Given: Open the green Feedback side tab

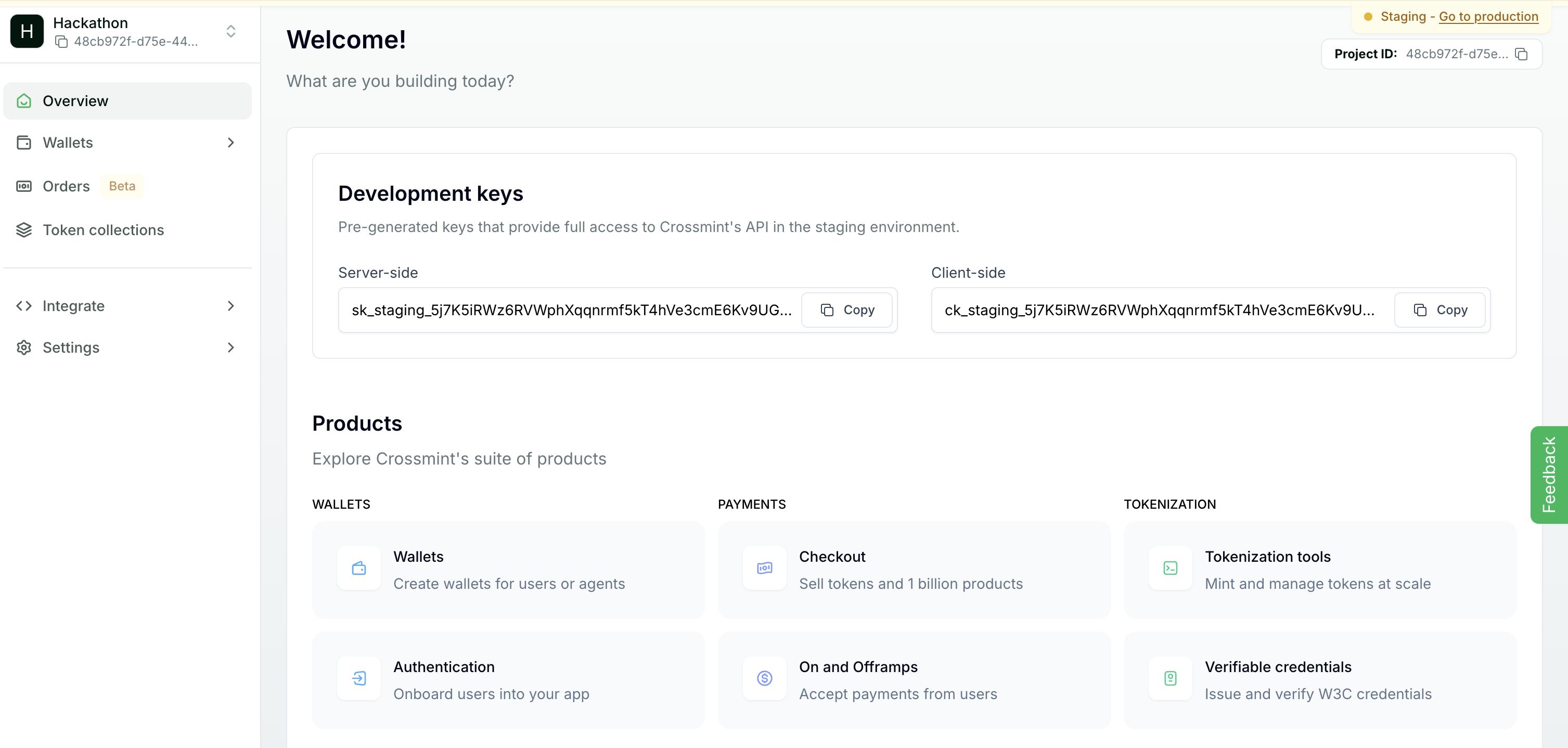Looking at the screenshot, I should (x=1549, y=474).
